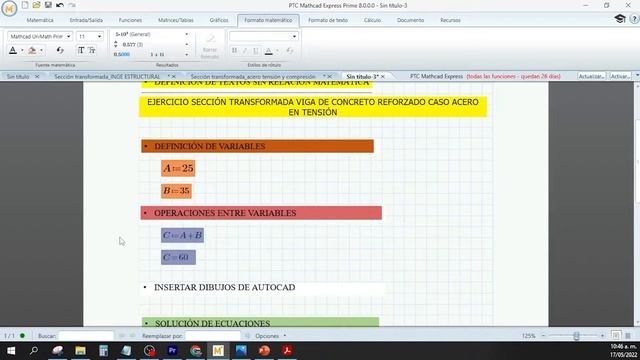
Task: Open the Cálculo ribbon tab
Action: [x=372, y=20]
